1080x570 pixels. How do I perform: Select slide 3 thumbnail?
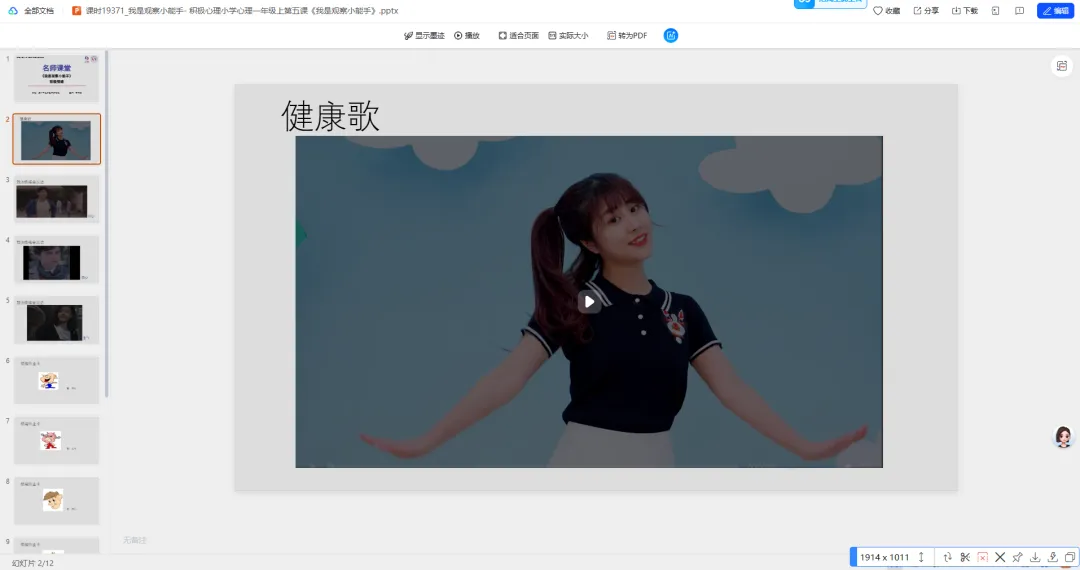coord(56,200)
